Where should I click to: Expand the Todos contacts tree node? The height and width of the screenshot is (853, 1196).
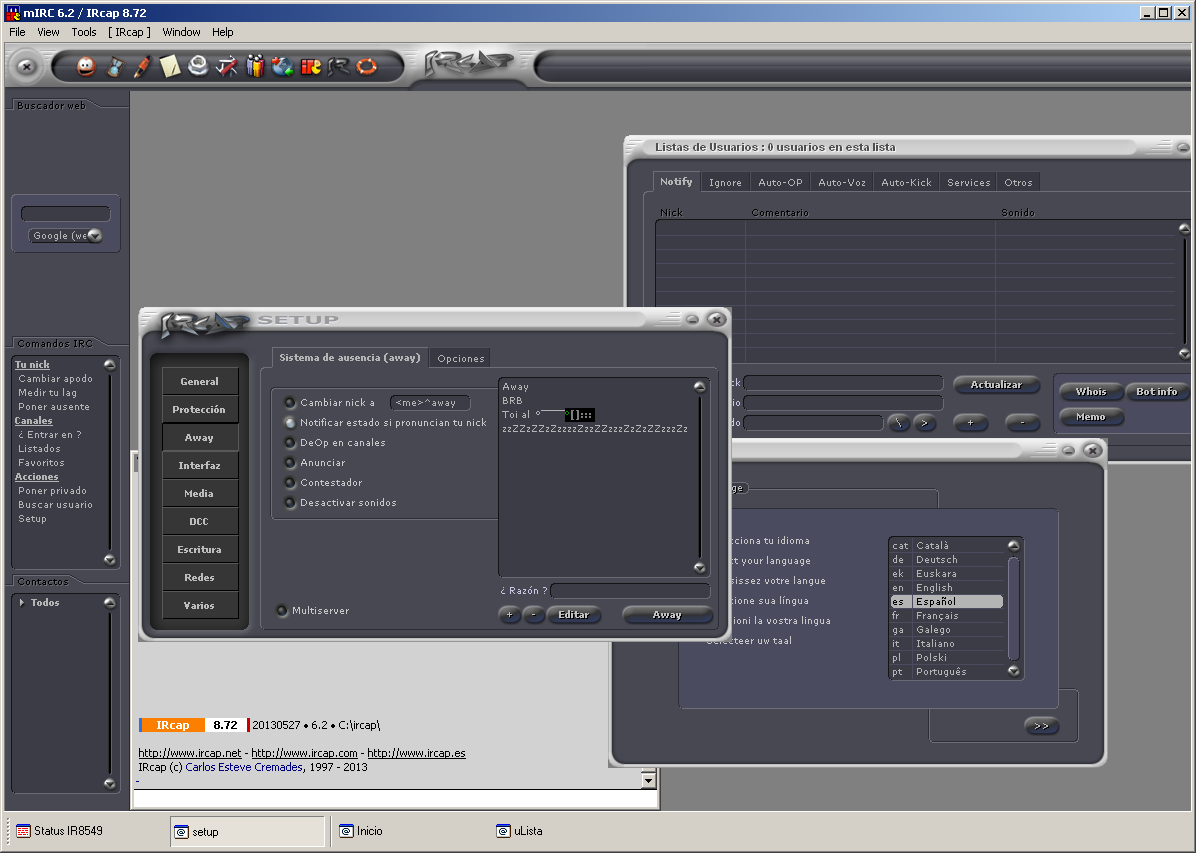click(x=21, y=603)
